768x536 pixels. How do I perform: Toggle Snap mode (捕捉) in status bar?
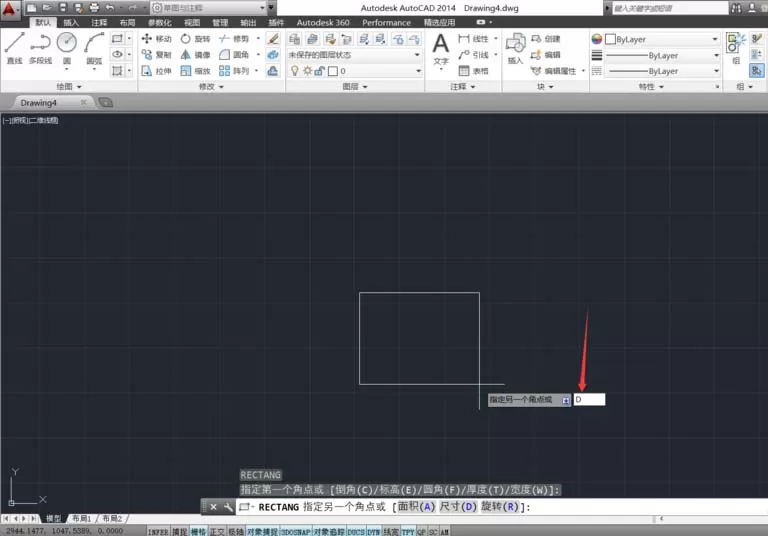pyautogui.click(x=180, y=532)
